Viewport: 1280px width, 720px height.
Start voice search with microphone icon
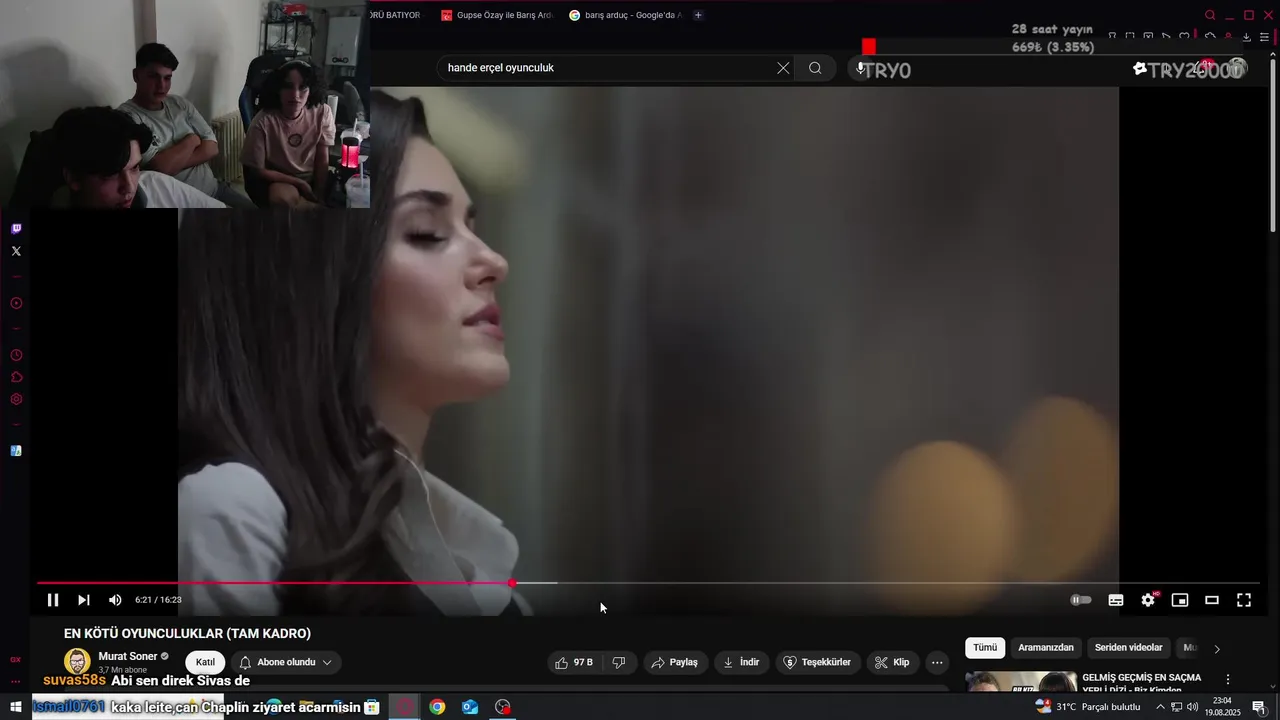[x=860, y=68]
